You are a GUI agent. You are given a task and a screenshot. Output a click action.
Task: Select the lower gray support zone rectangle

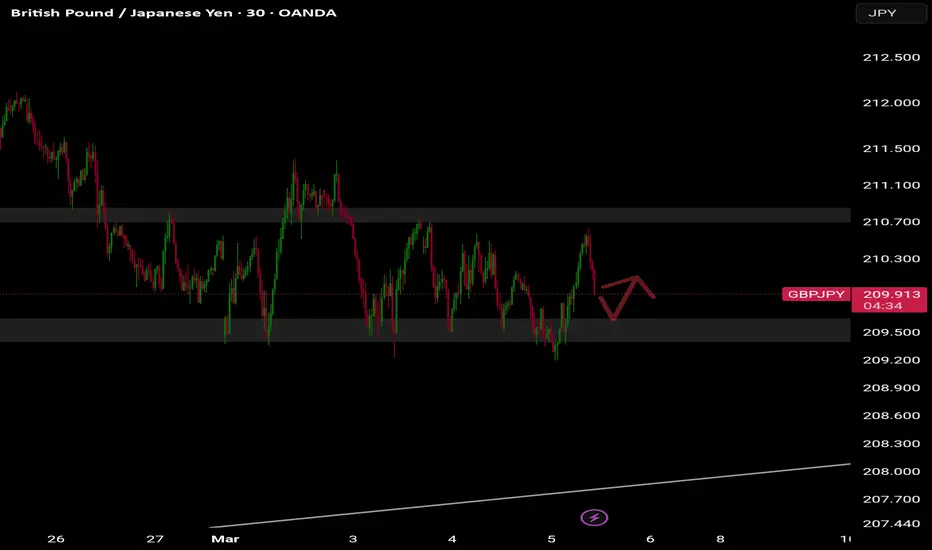[425, 330]
